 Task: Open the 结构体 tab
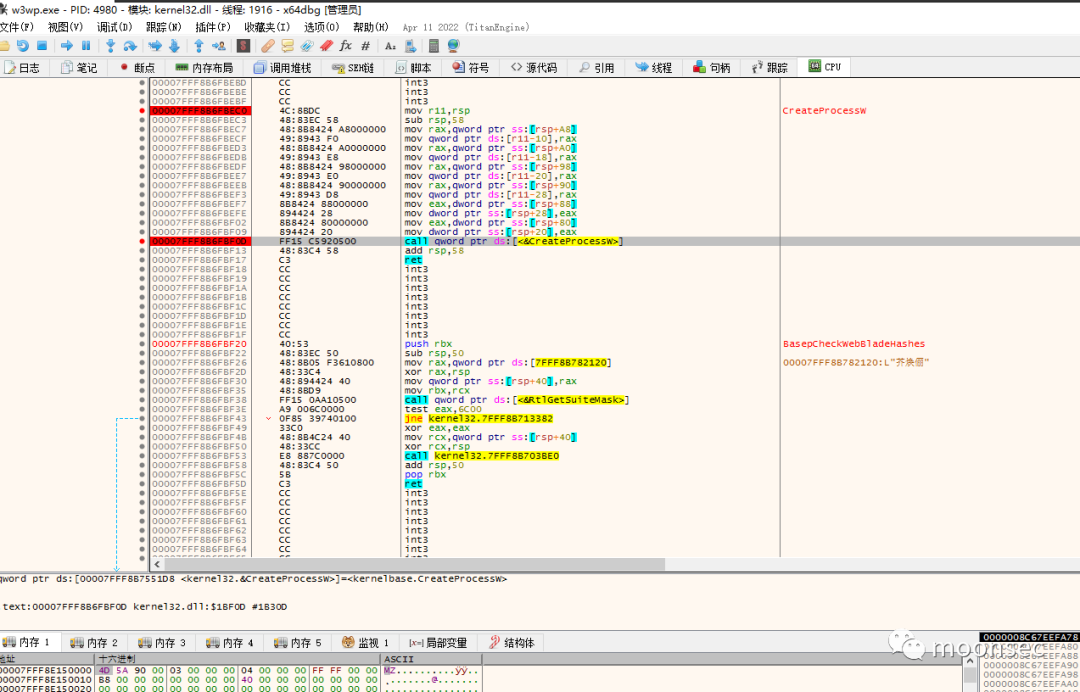point(512,642)
